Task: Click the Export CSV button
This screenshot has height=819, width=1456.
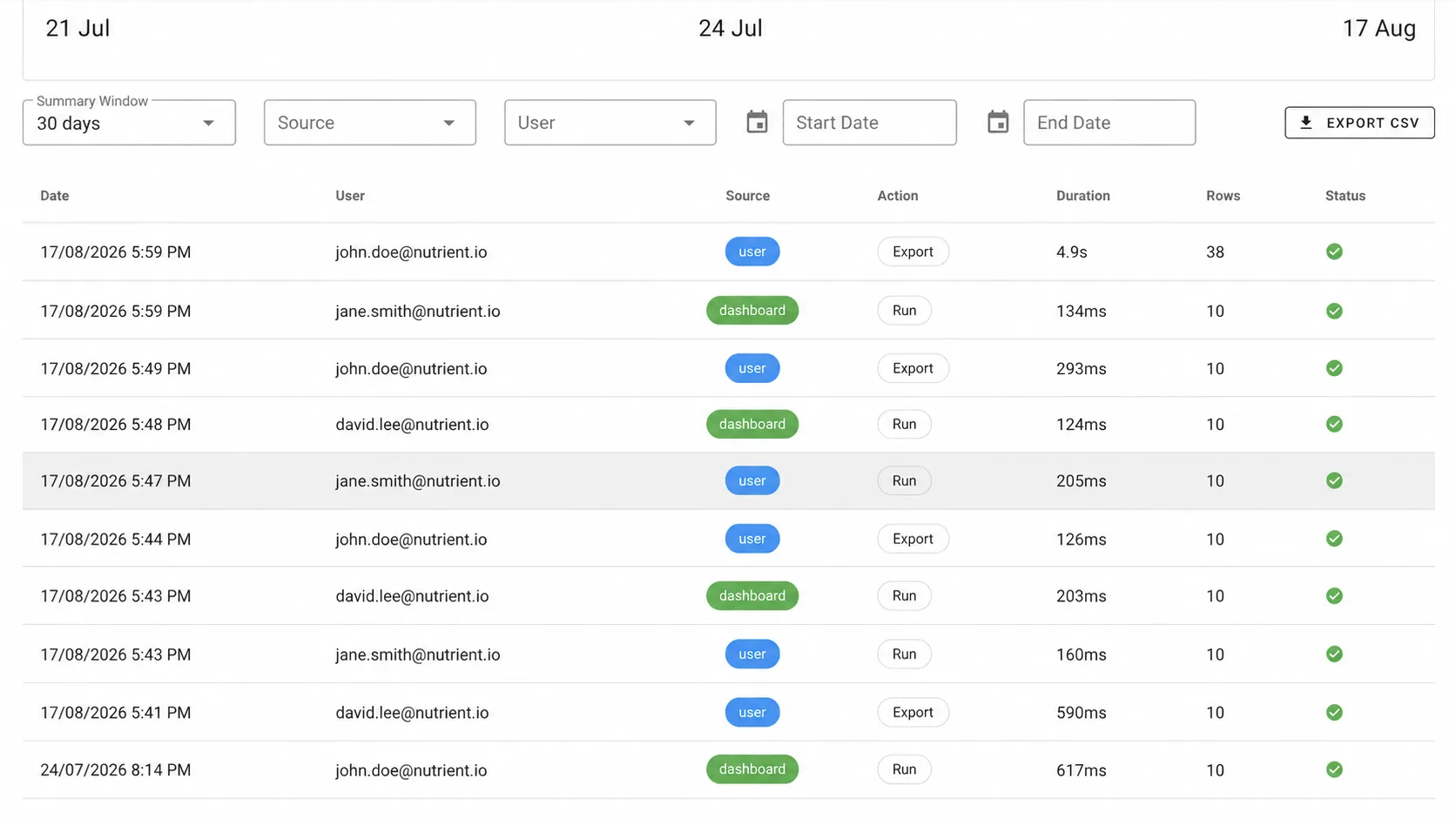Action: pyautogui.click(x=1359, y=123)
